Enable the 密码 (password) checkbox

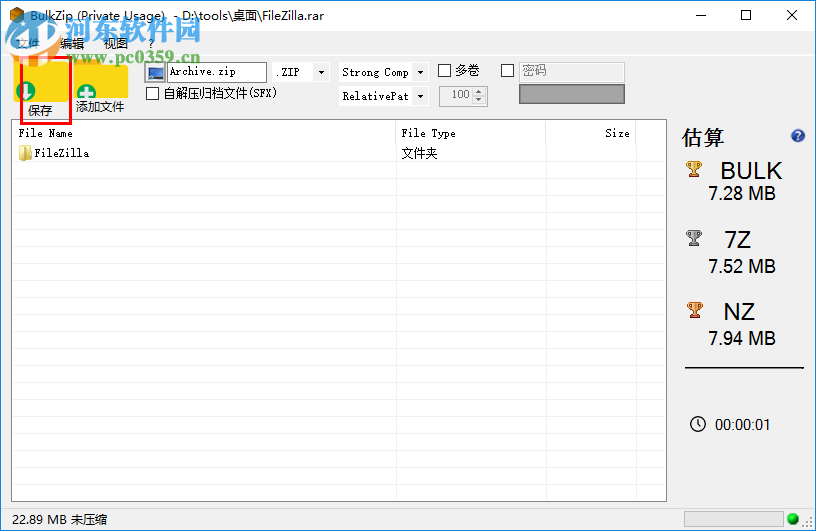coord(507,70)
